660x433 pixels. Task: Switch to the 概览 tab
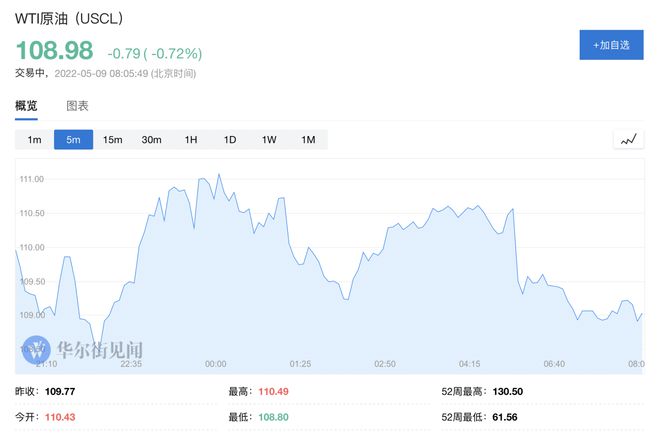pos(26,105)
